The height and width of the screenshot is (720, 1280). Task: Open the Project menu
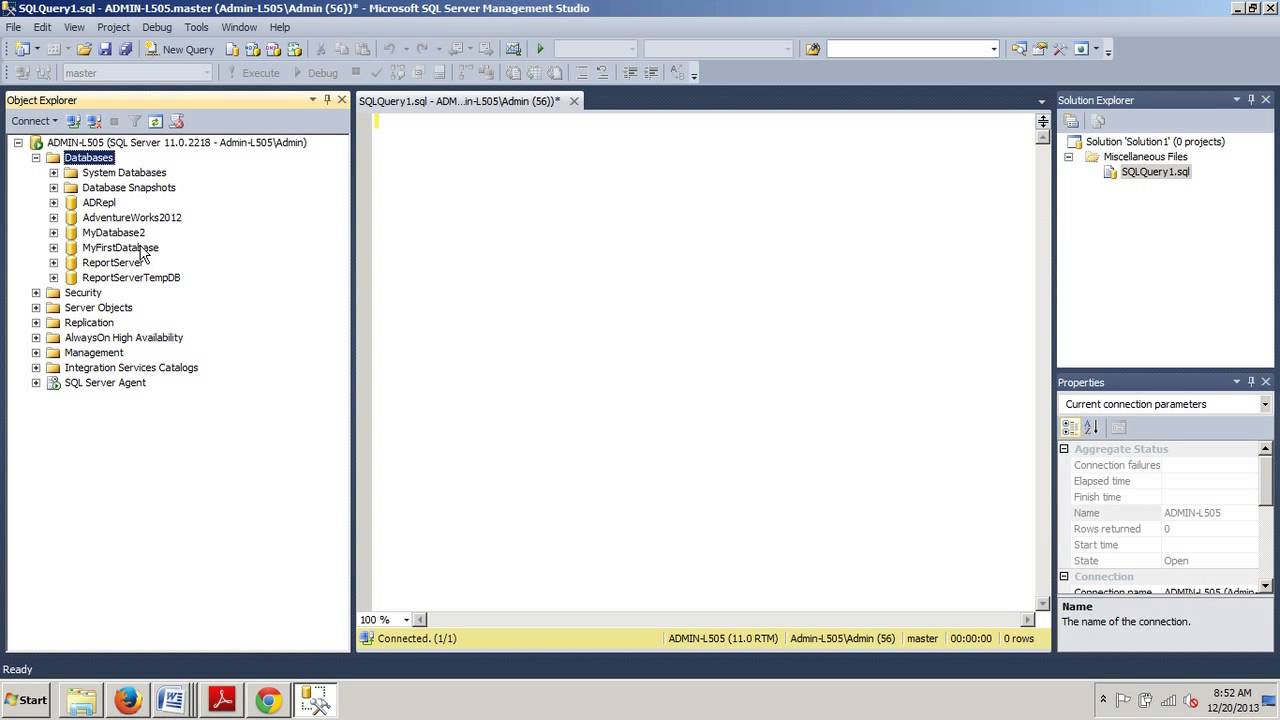[x=113, y=27]
